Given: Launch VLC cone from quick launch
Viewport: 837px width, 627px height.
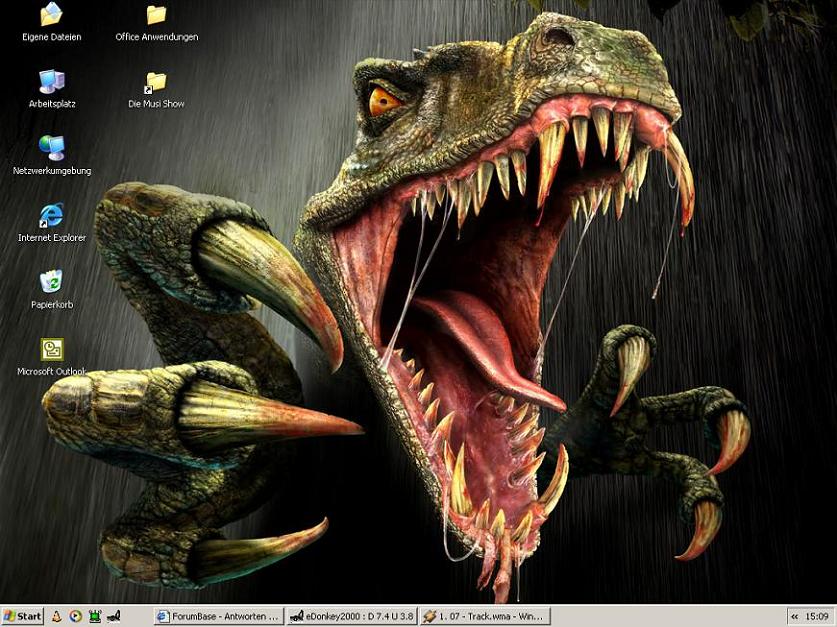Looking at the screenshot, I should tap(56, 616).
